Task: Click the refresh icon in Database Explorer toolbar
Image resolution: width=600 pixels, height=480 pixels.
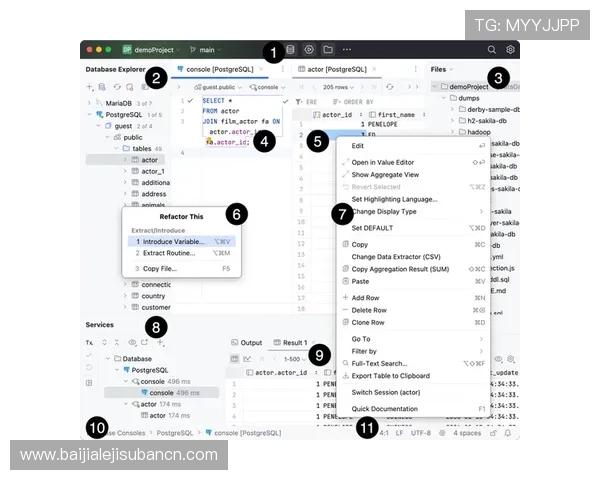Action: point(117,88)
